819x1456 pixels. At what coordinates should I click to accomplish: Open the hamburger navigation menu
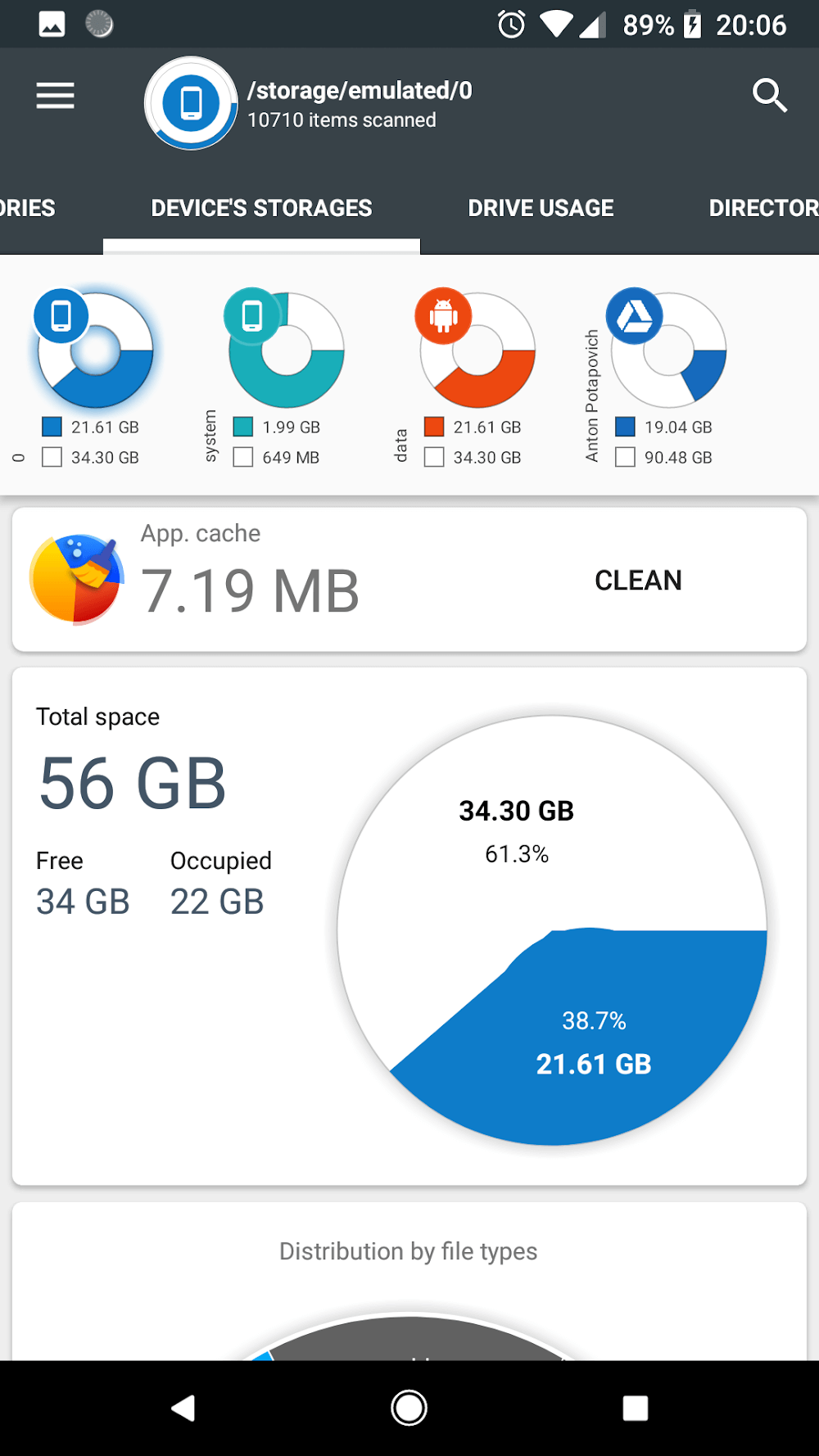(55, 96)
